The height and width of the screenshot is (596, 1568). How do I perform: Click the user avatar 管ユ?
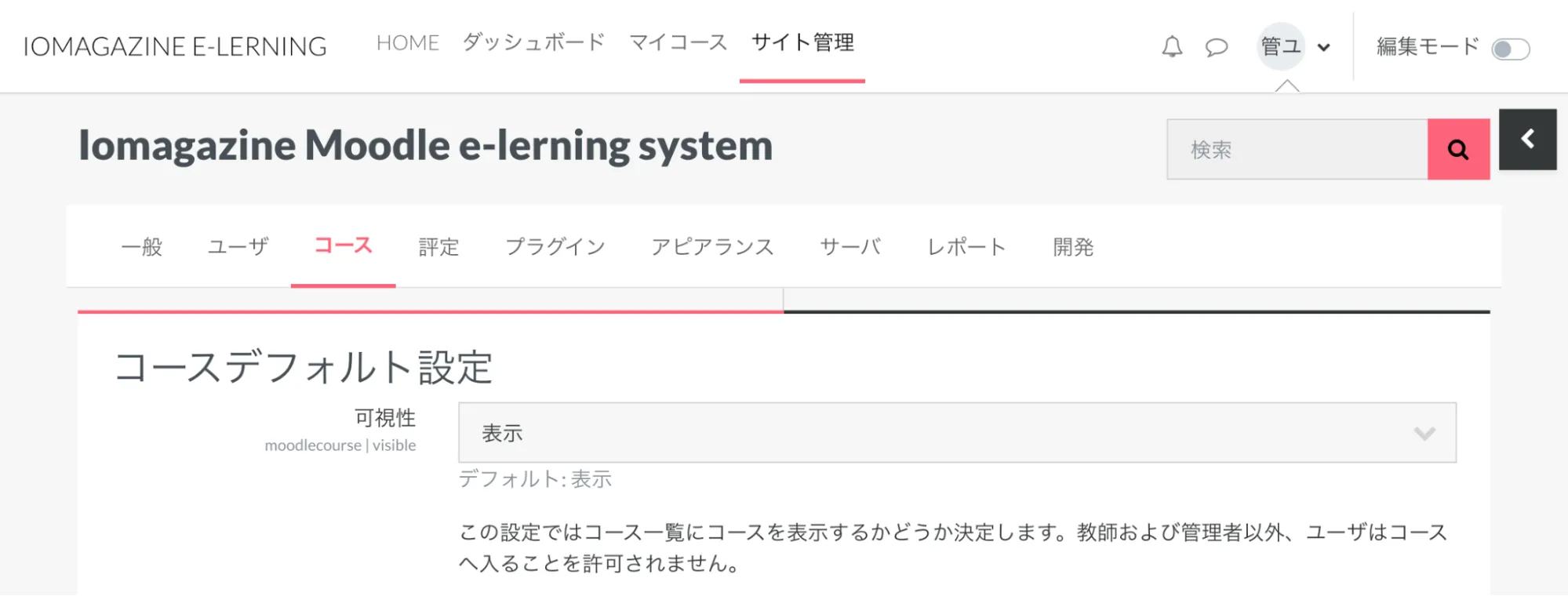point(1281,46)
